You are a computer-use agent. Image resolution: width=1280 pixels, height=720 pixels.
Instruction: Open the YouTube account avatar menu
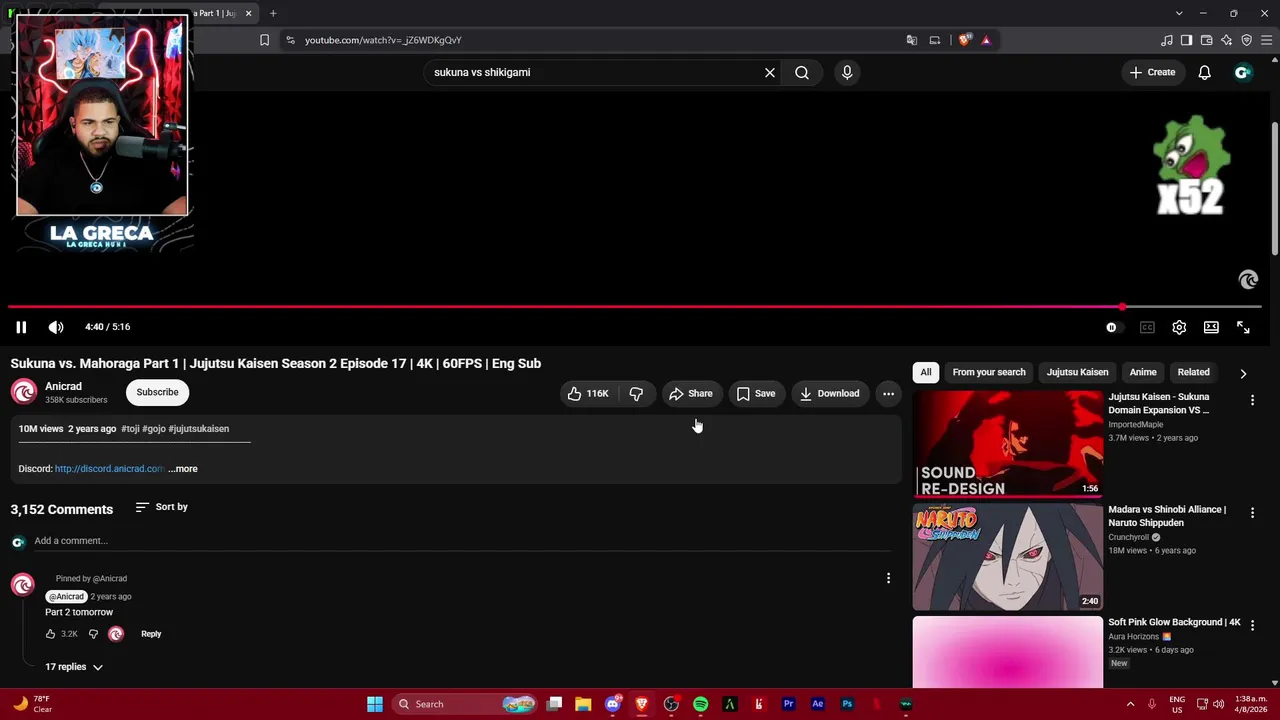click(x=1243, y=72)
